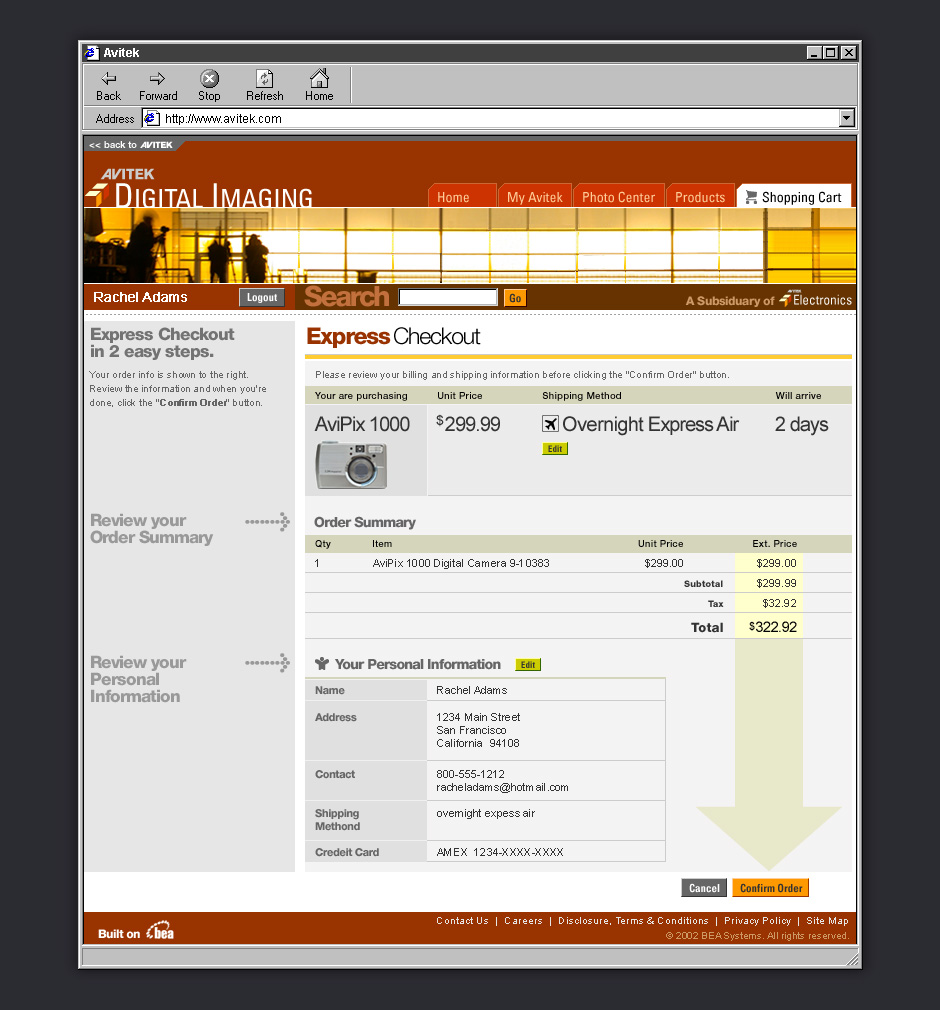Click the Confirm Order button
Viewport: 940px width, 1010px height.
click(770, 888)
